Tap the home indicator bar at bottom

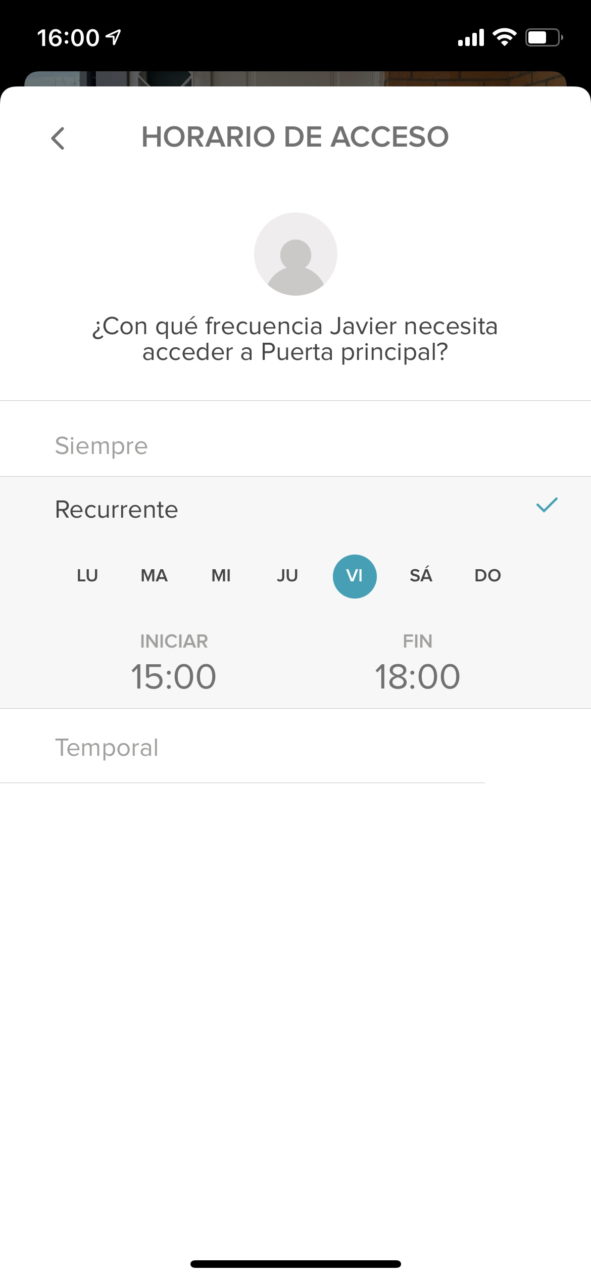pos(295,1264)
